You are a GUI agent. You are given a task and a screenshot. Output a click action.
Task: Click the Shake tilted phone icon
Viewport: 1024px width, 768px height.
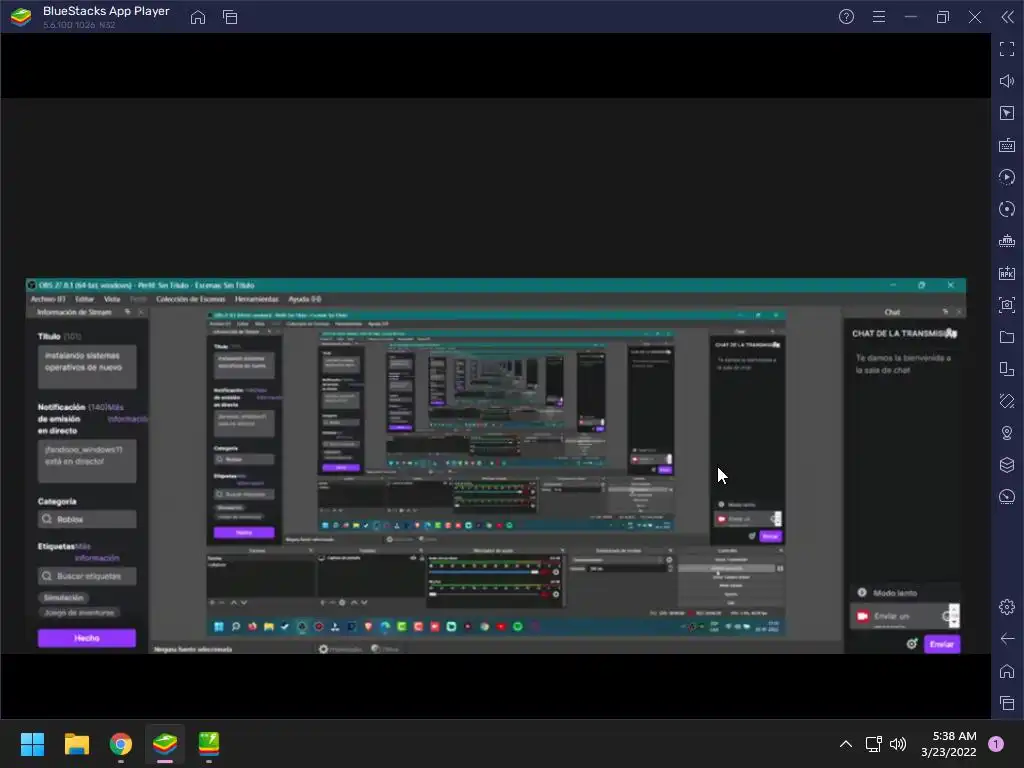pyautogui.click(x=1007, y=401)
